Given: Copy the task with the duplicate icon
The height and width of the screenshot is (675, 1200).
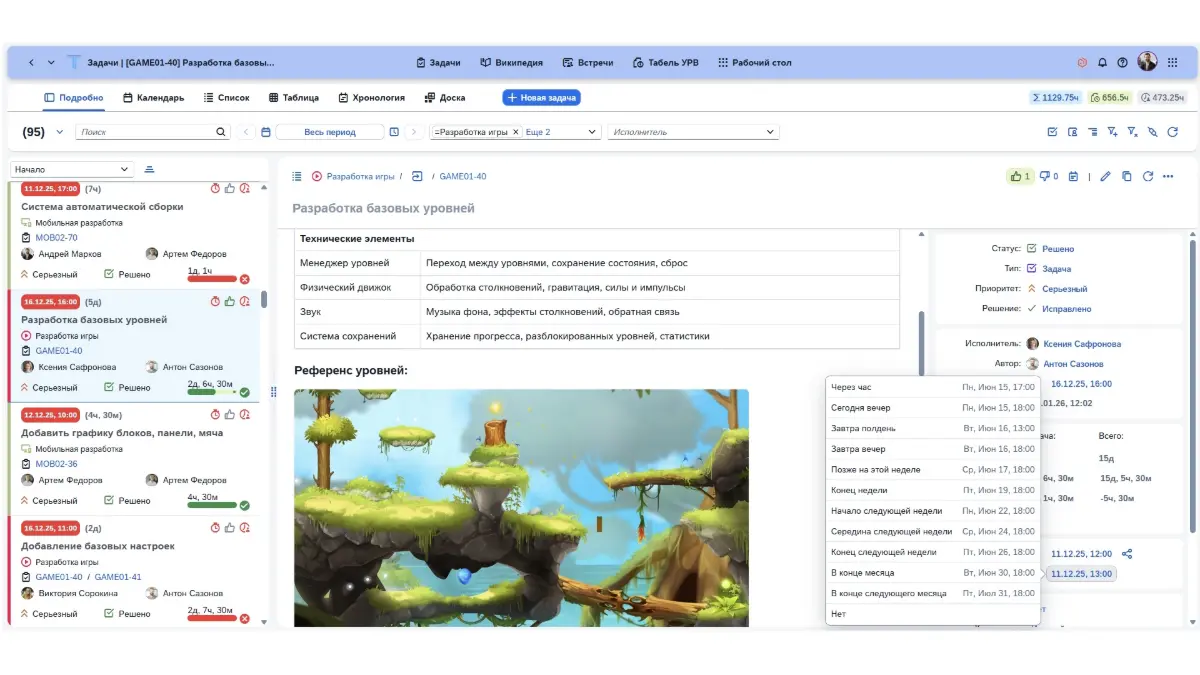Looking at the screenshot, I should tap(1126, 176).
